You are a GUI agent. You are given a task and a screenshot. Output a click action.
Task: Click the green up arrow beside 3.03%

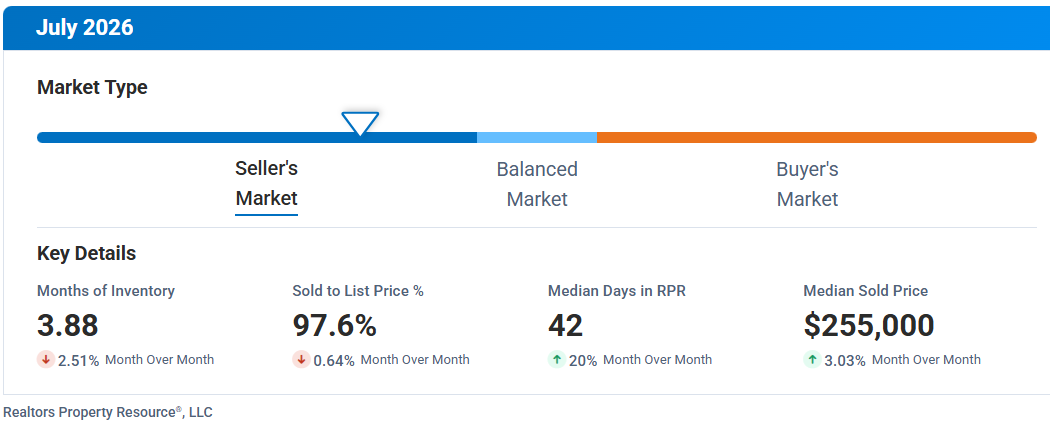pos(812,359)
